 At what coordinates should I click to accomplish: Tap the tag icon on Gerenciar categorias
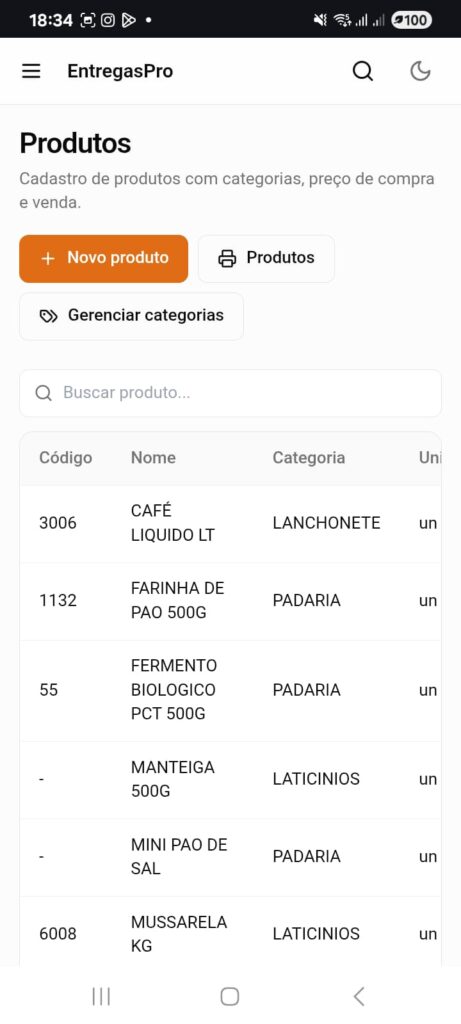tap(48, 317)
